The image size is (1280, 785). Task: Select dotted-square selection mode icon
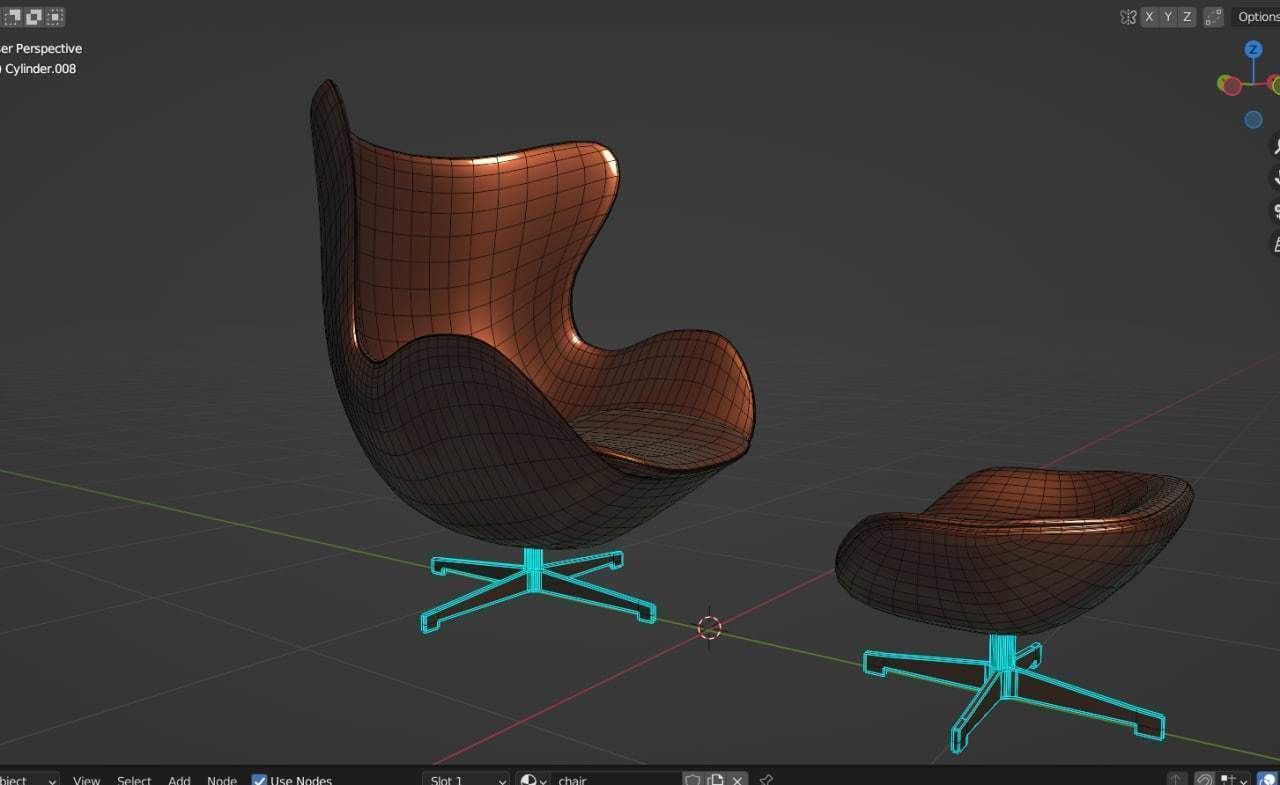point(55,17)
